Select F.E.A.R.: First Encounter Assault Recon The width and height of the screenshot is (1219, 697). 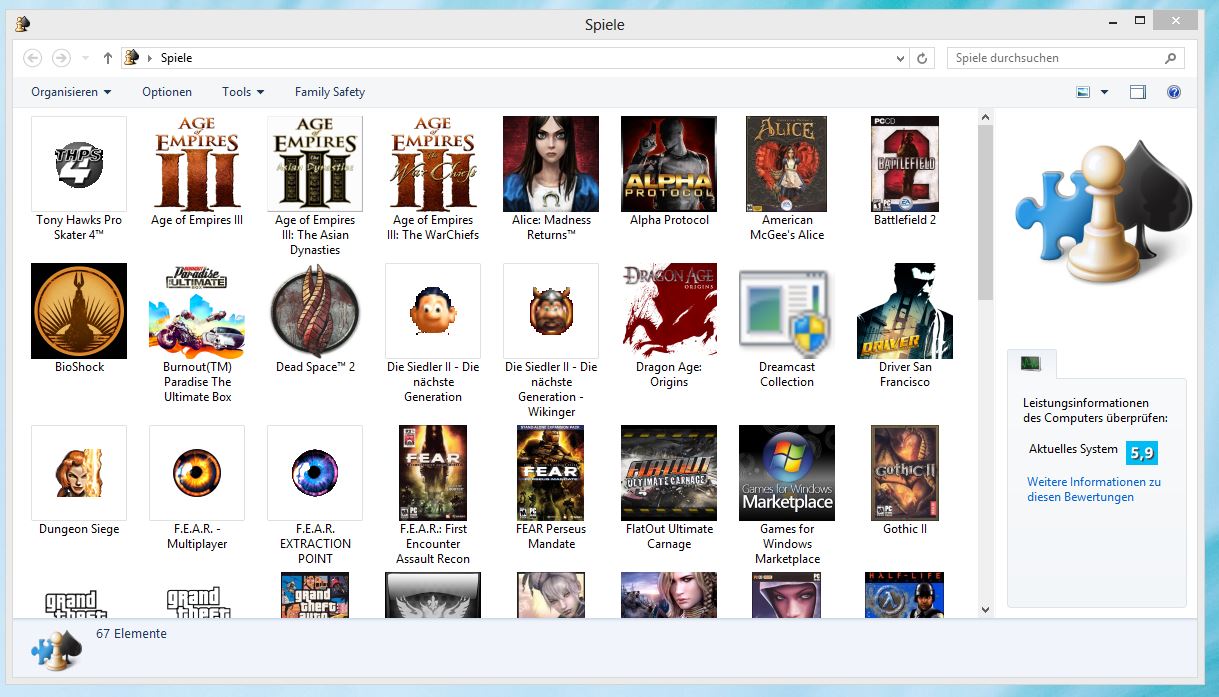click(x=433, y=472)
